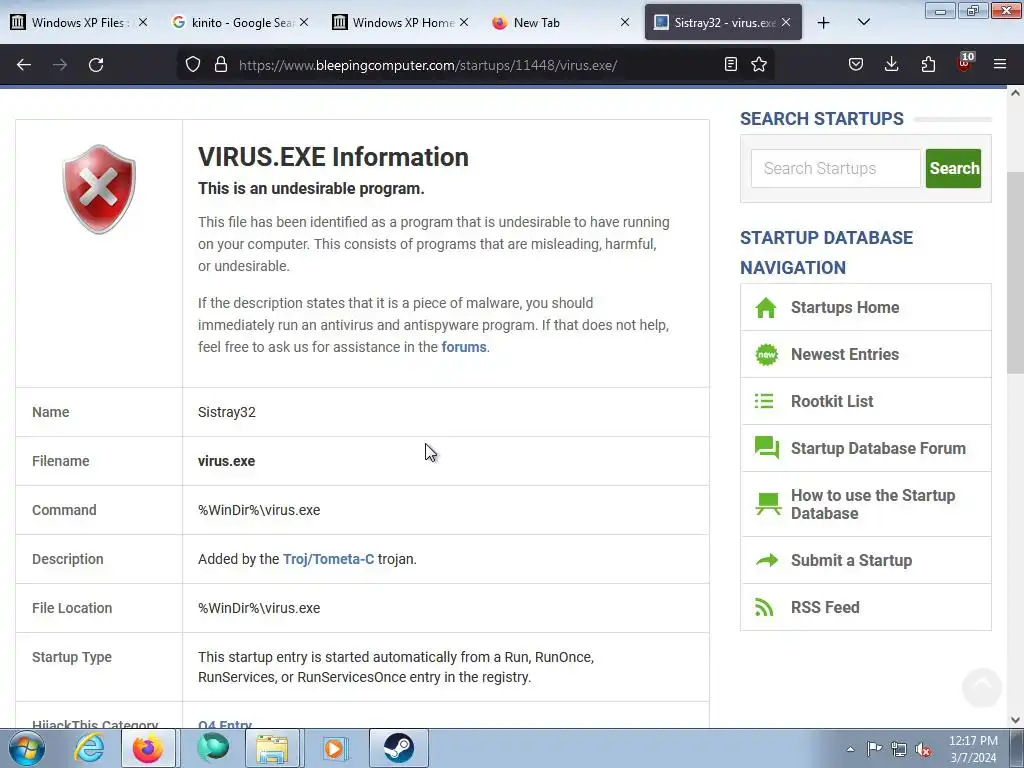Click the Rootkit List bullet-list icon
The height and width of the screenshot is (768, 1024).
[x=763, y=401]
